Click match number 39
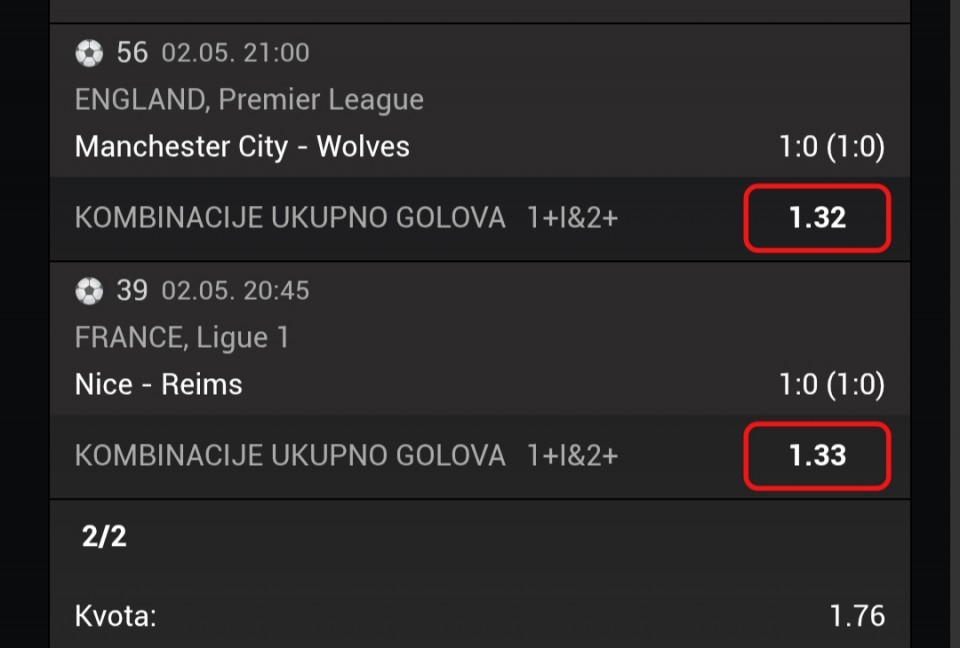Screen dimensions: 960x648 tap(132, 290)
